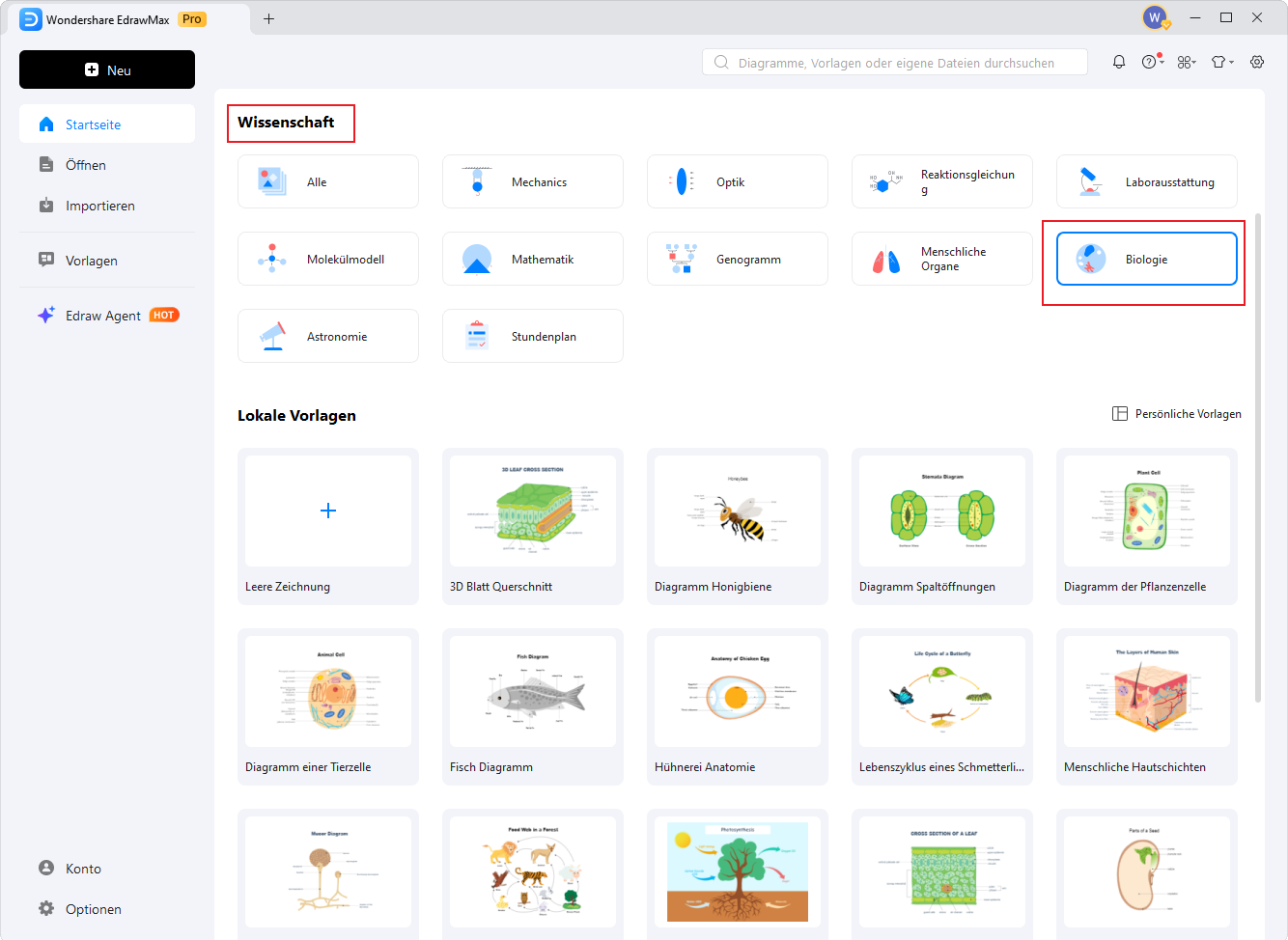1288x940 pixels.
Task: Expand the shirt-shaped theme icon menu
Action: pos(1221,62)
